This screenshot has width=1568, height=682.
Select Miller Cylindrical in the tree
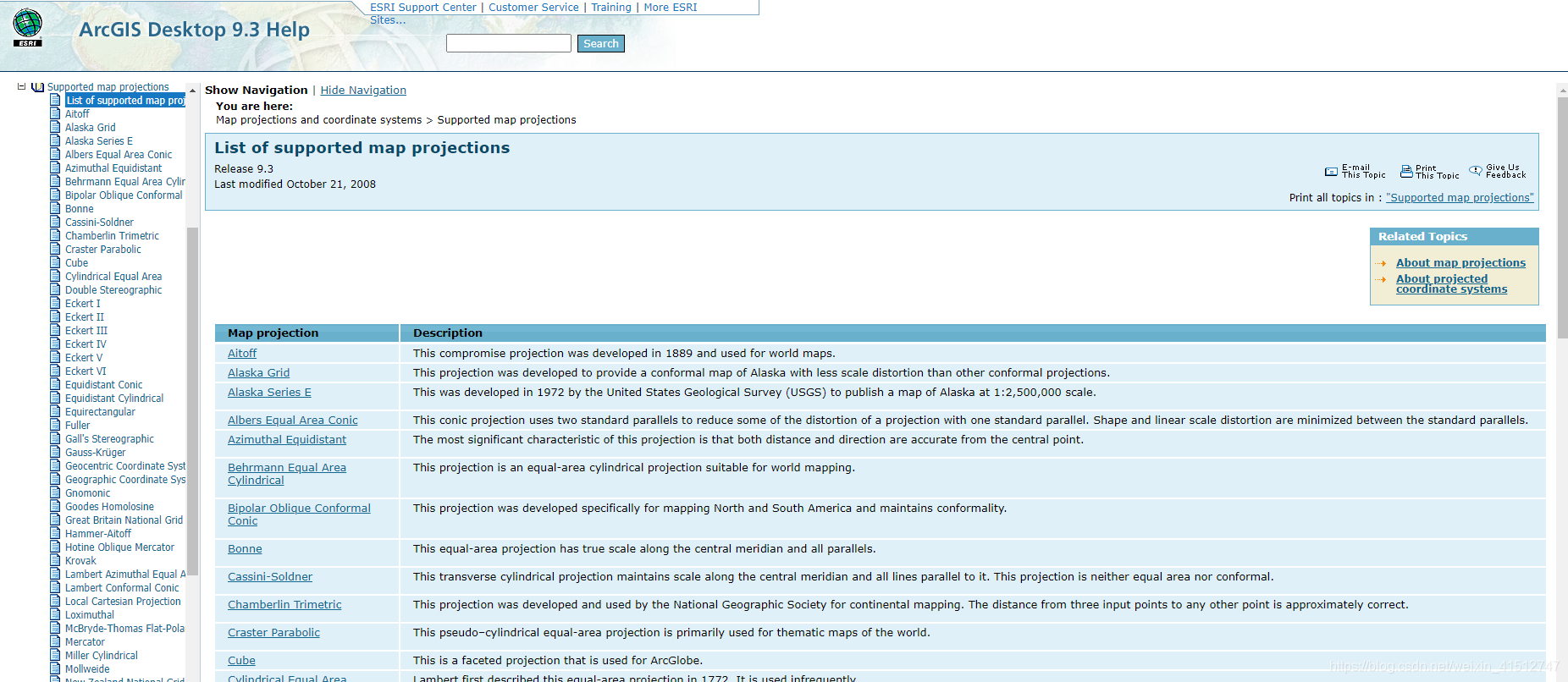(x=102, y=655)
